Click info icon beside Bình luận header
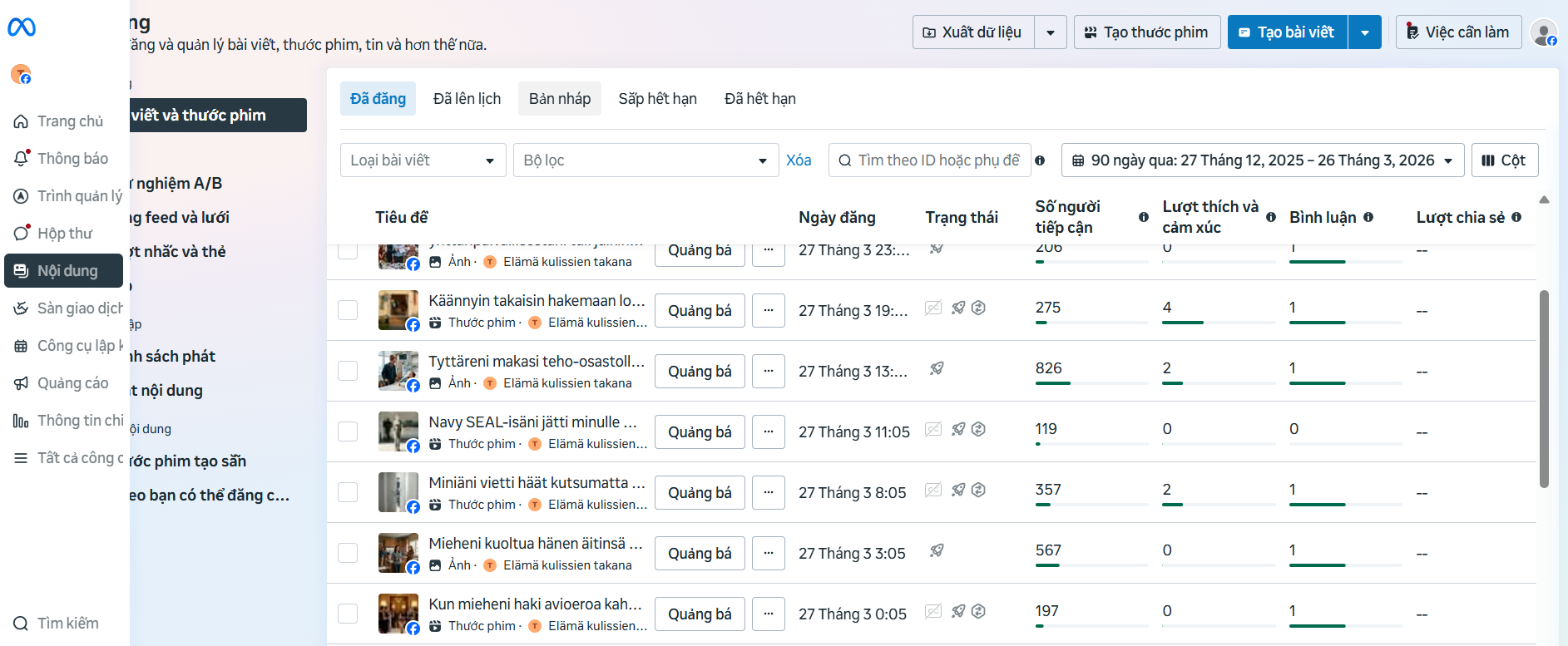The height and width of the screenshot is (646, 1568). coord(1368,217)
